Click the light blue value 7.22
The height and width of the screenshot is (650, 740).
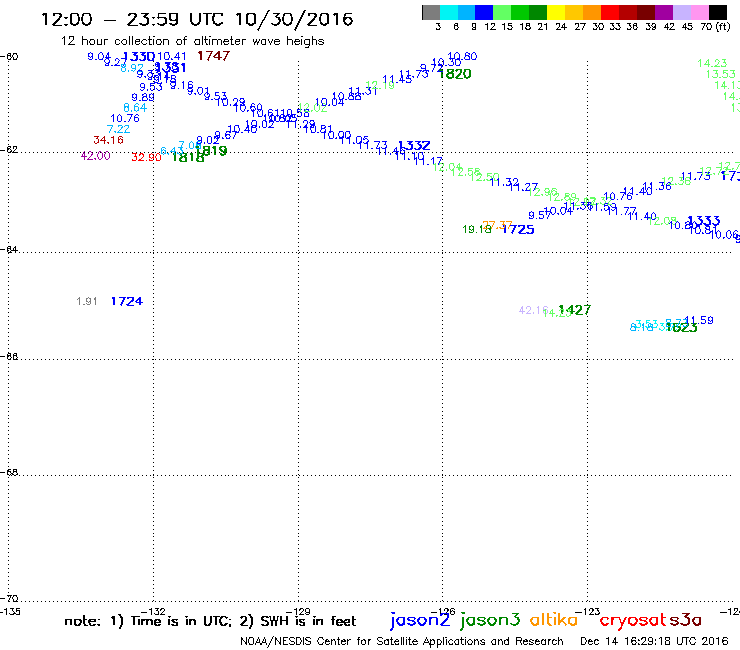pyautogui.click(x=118, y=129)
